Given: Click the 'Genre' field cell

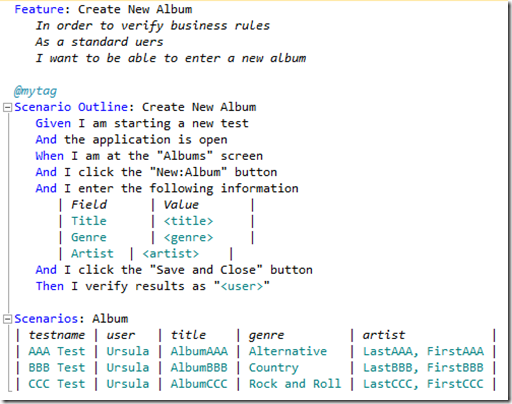Looking at the screenshot, I should click(x=89, y=237).
